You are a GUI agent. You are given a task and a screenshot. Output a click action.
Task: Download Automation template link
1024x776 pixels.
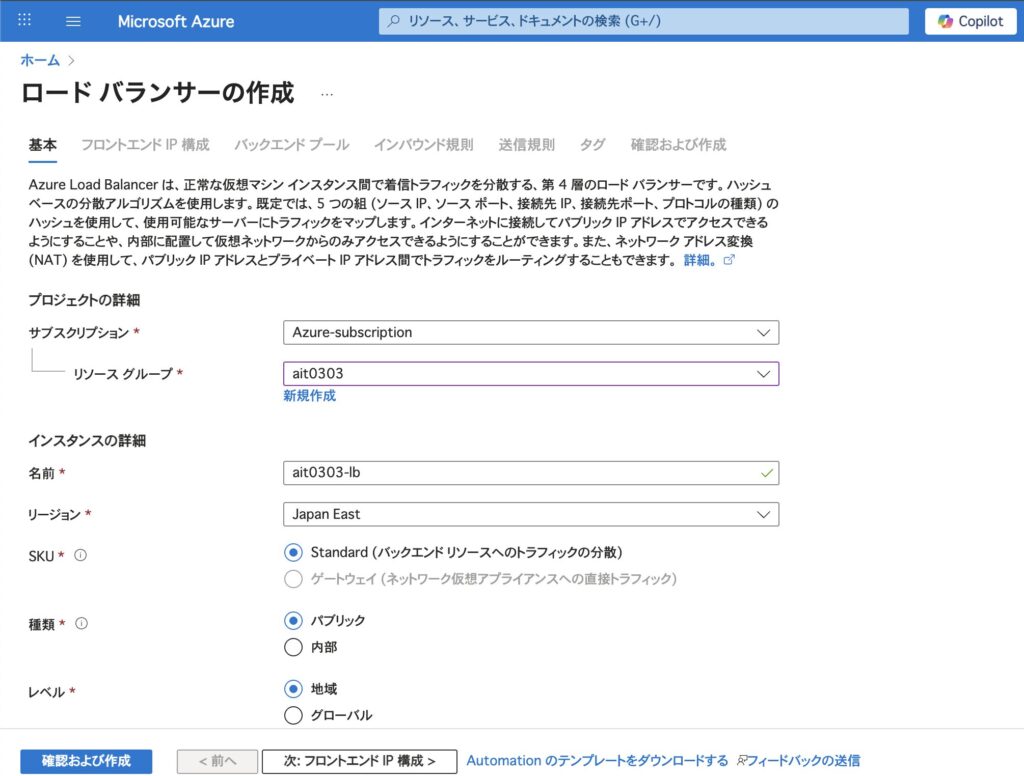[x=597, y=761]
